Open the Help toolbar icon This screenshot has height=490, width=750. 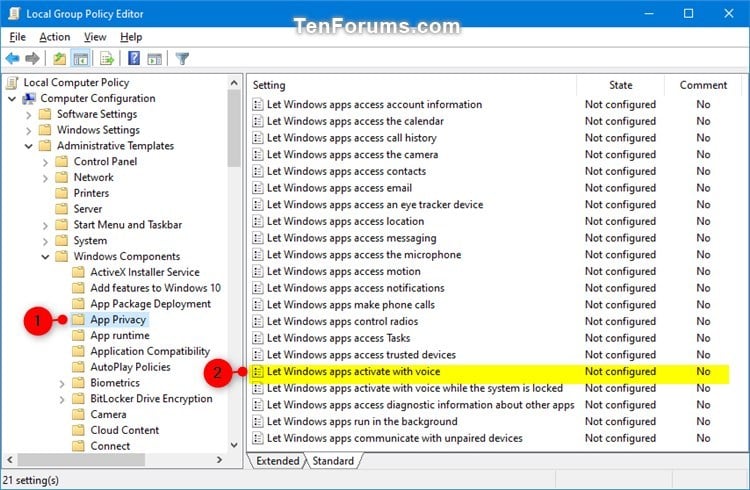tap(134, 59)
